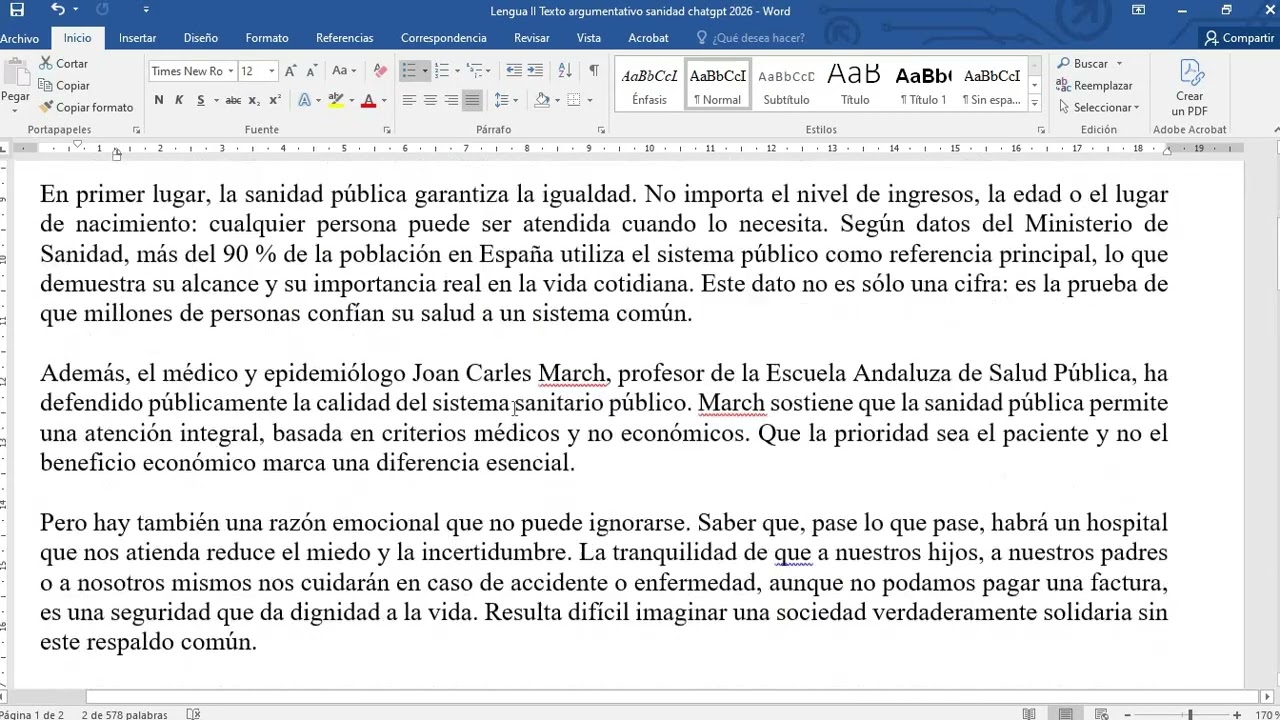Switch to the Diseño tab

click(201, 38)
